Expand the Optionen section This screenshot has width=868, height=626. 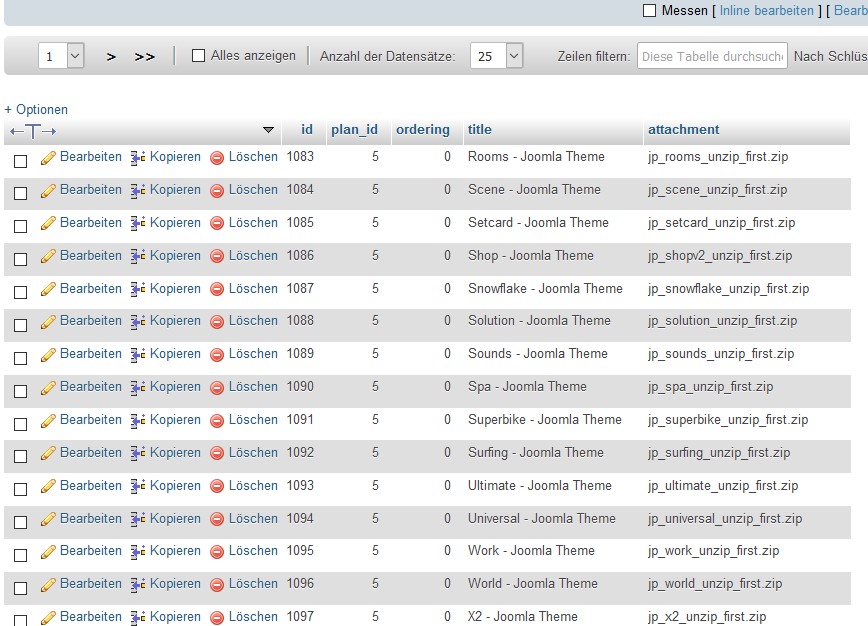36,110
